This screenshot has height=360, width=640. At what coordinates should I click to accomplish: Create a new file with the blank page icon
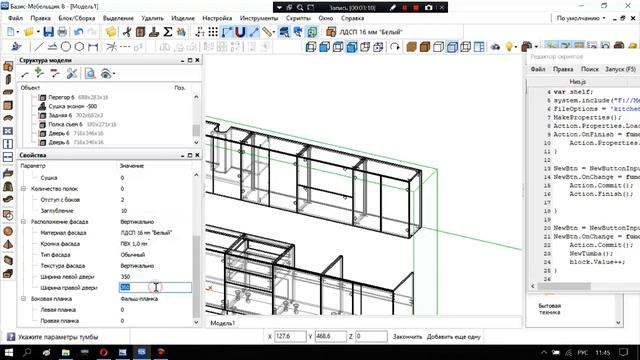[11, 32]
